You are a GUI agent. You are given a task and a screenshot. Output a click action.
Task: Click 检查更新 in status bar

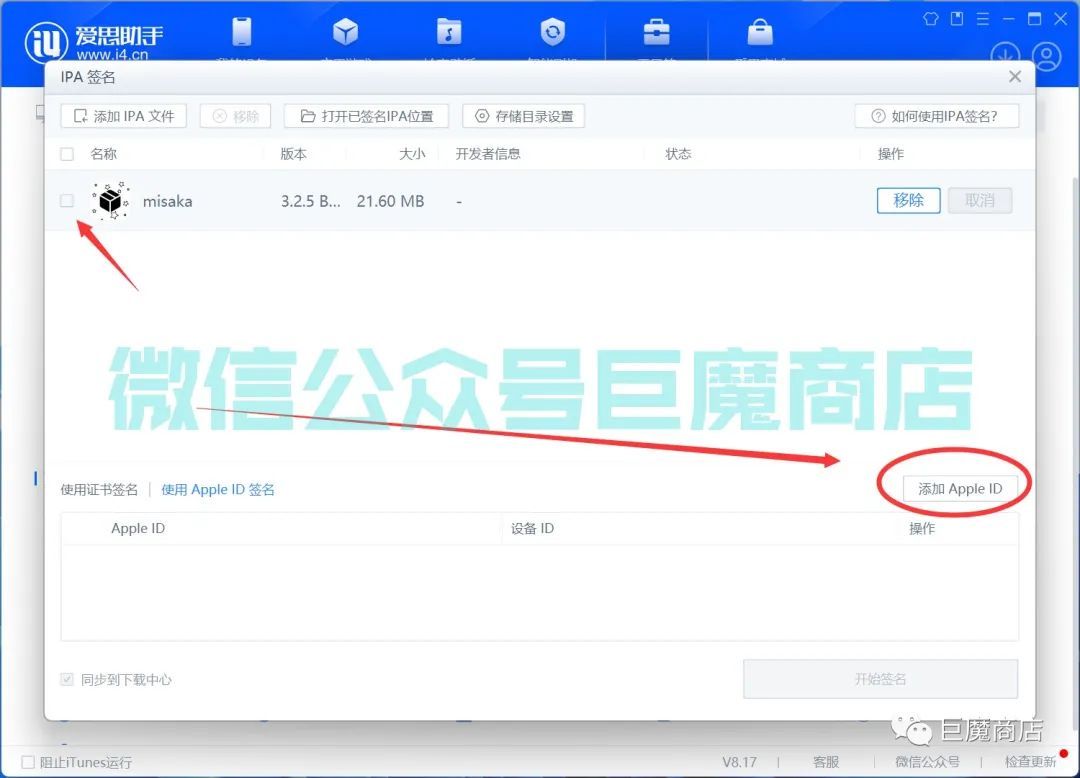1030,762
